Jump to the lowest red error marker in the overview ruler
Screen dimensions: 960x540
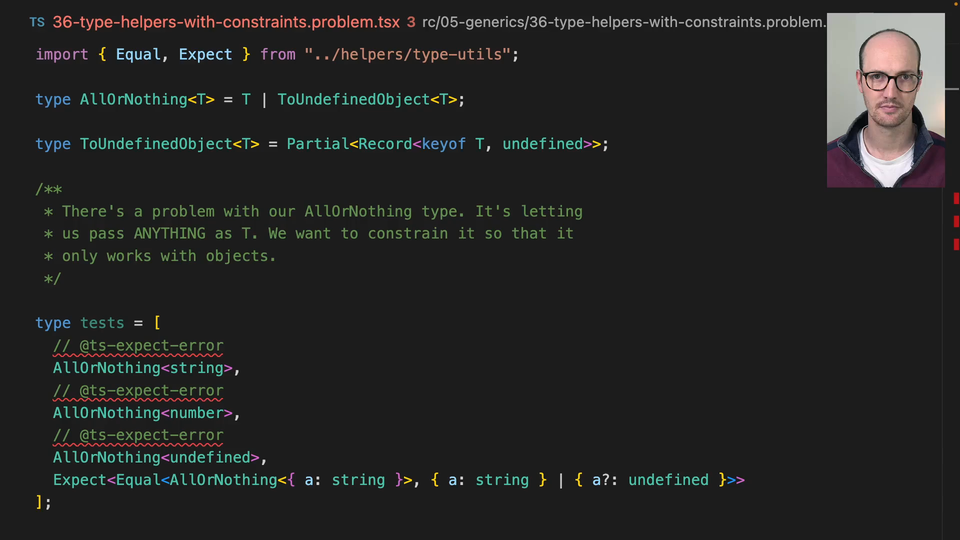pos(956,244)
